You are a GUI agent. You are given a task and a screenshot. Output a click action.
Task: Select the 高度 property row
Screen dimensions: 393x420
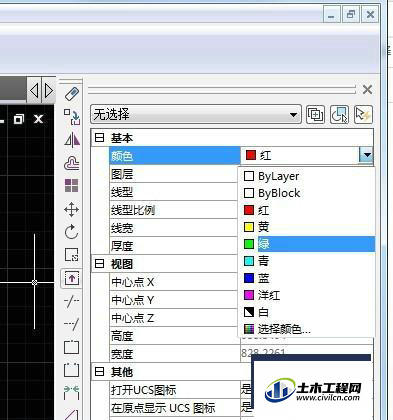[173, 336]
